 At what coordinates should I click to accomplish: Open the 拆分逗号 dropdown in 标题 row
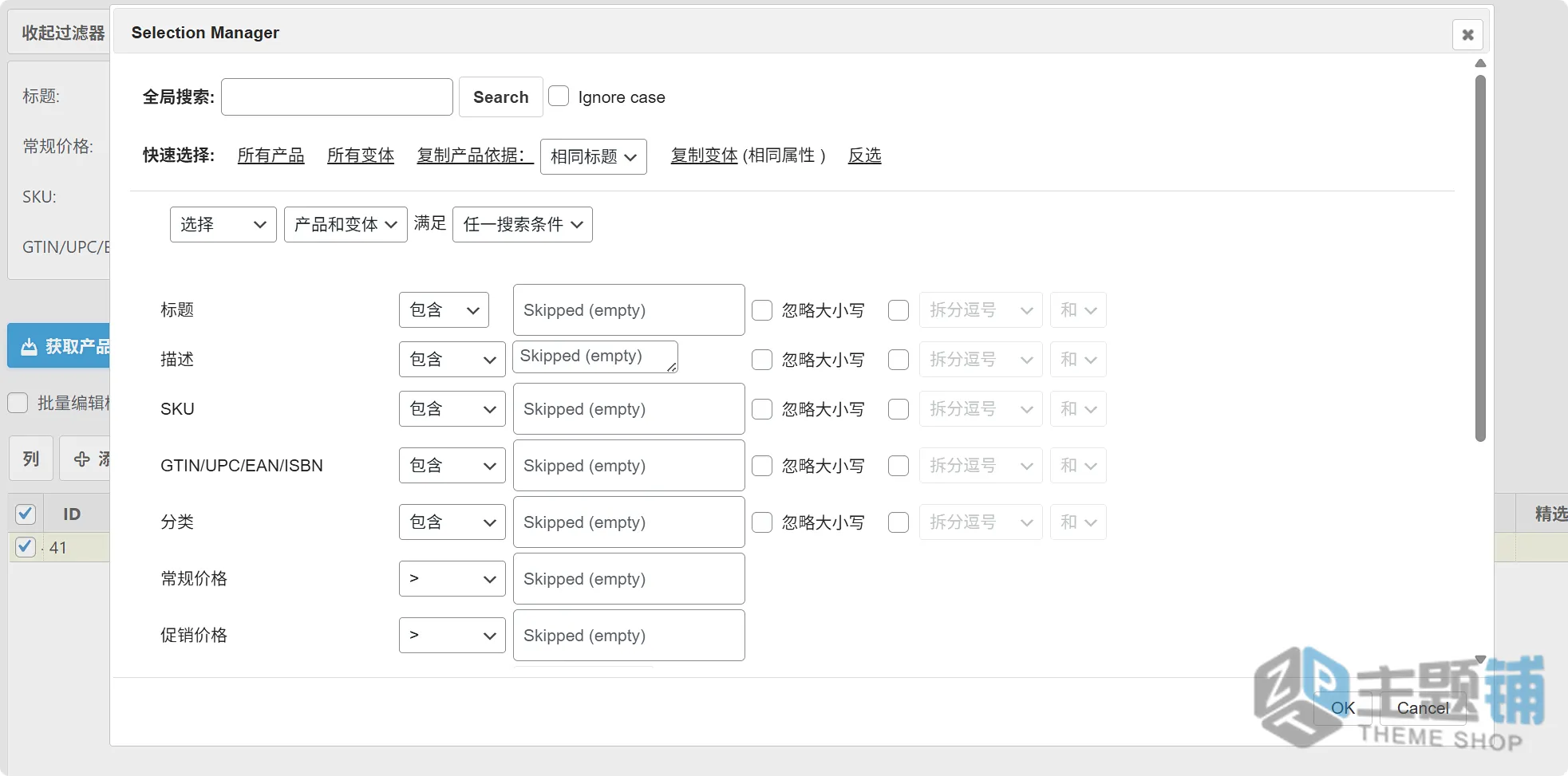click(x=981, y=310)
